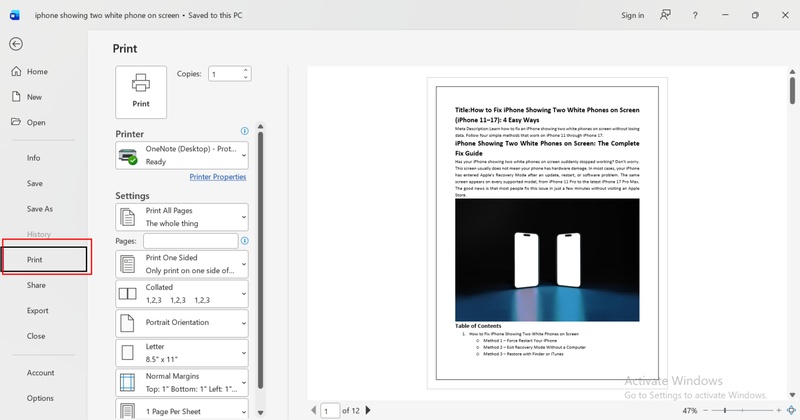This screenshot has width=800, height=420.
Task: Open Account in the Backstage menu
Action: click(x=41, y=373)
